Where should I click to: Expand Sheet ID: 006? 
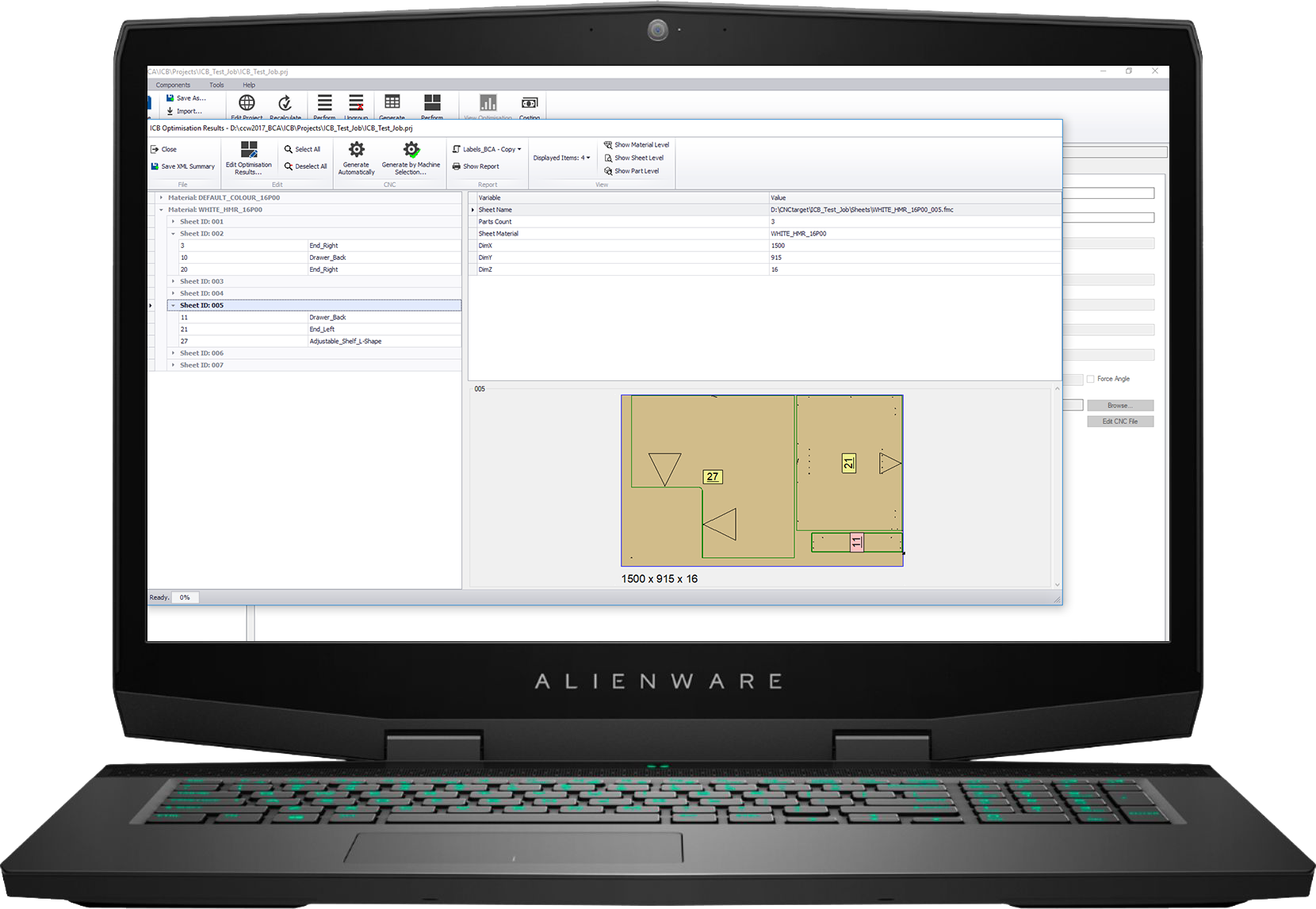(x=173, y=353)
